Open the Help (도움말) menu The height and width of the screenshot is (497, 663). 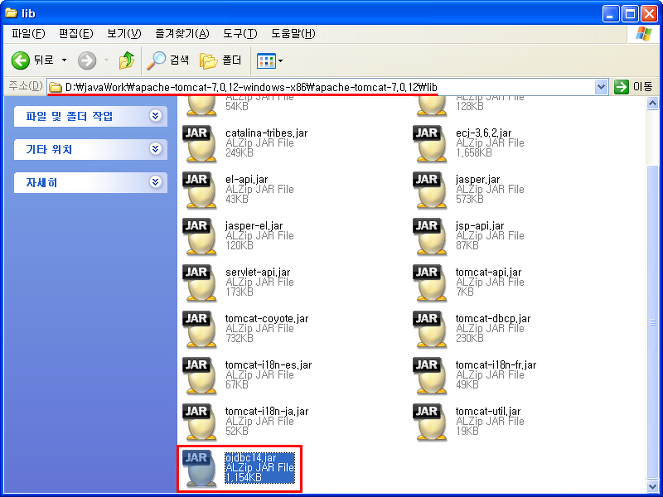(x=293, y=33)
